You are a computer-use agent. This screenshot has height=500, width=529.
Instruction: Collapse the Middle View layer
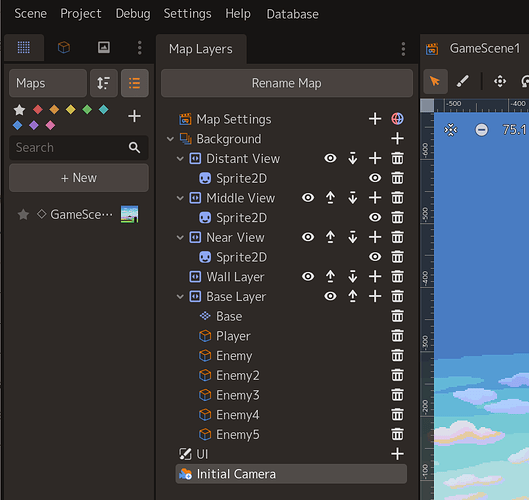[180, 198]
